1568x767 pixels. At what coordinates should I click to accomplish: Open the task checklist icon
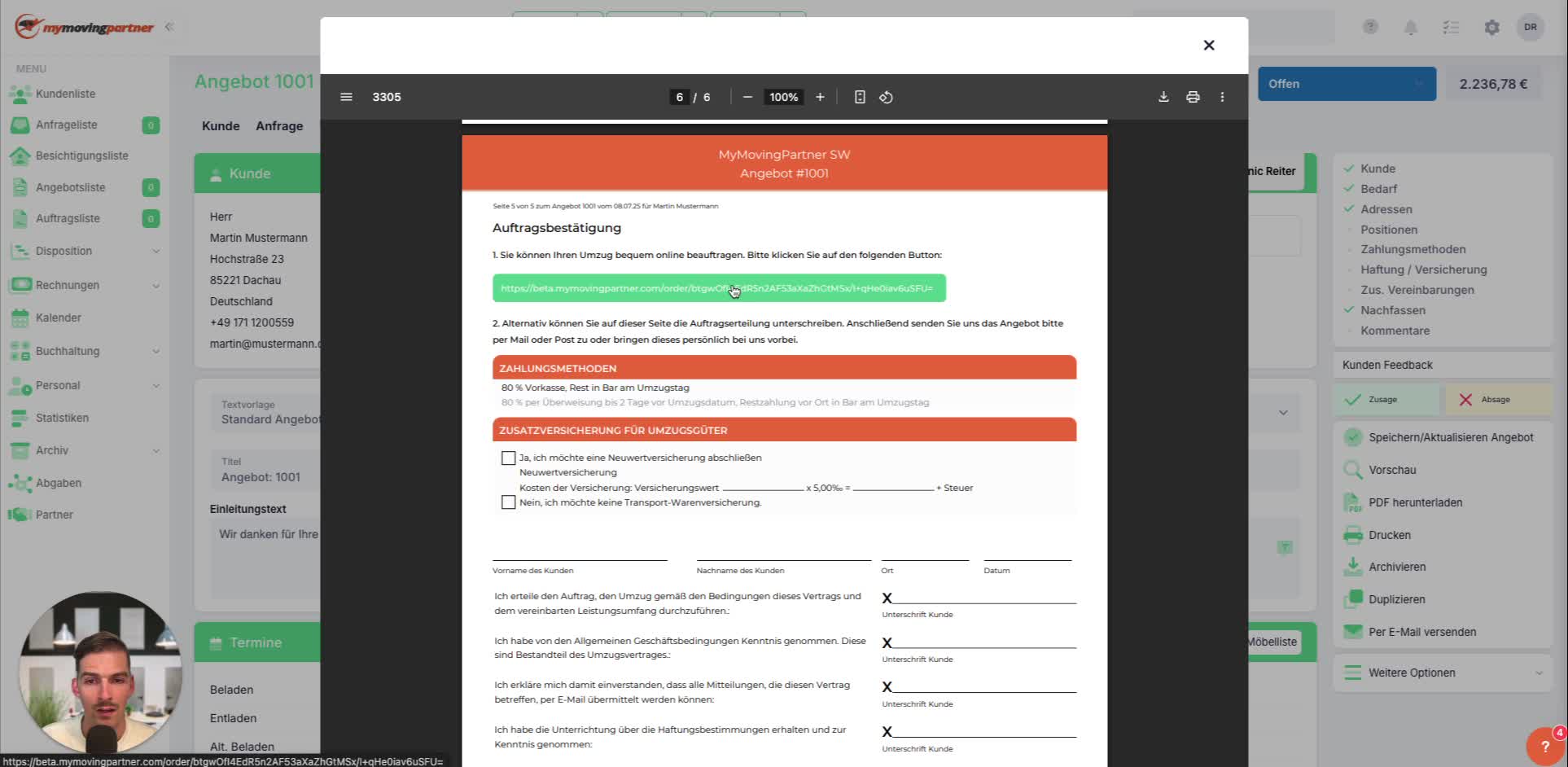1451,27
